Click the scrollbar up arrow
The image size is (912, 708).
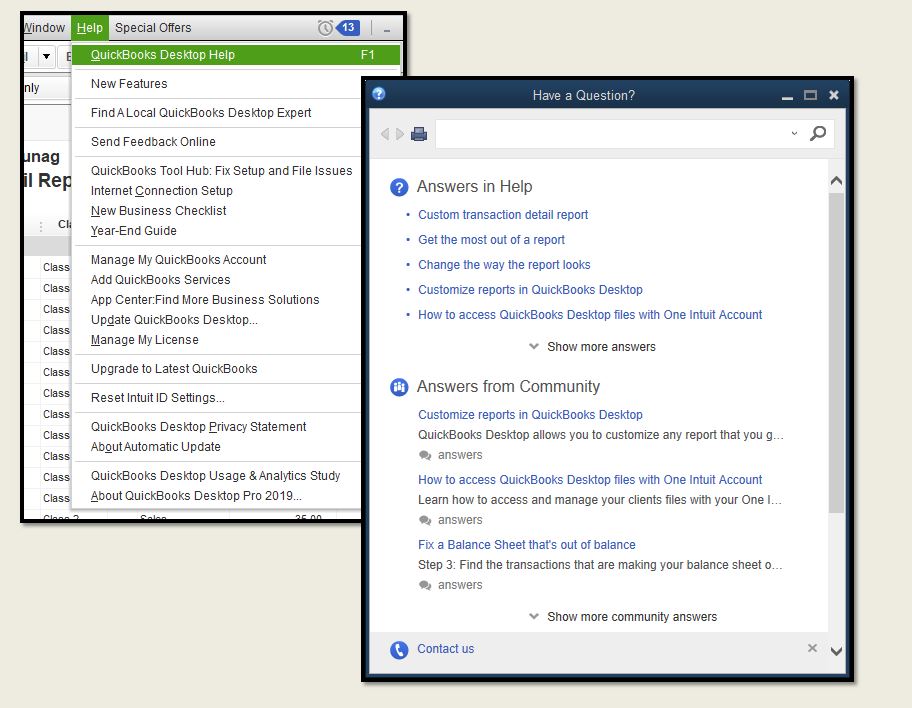[836, 181]
